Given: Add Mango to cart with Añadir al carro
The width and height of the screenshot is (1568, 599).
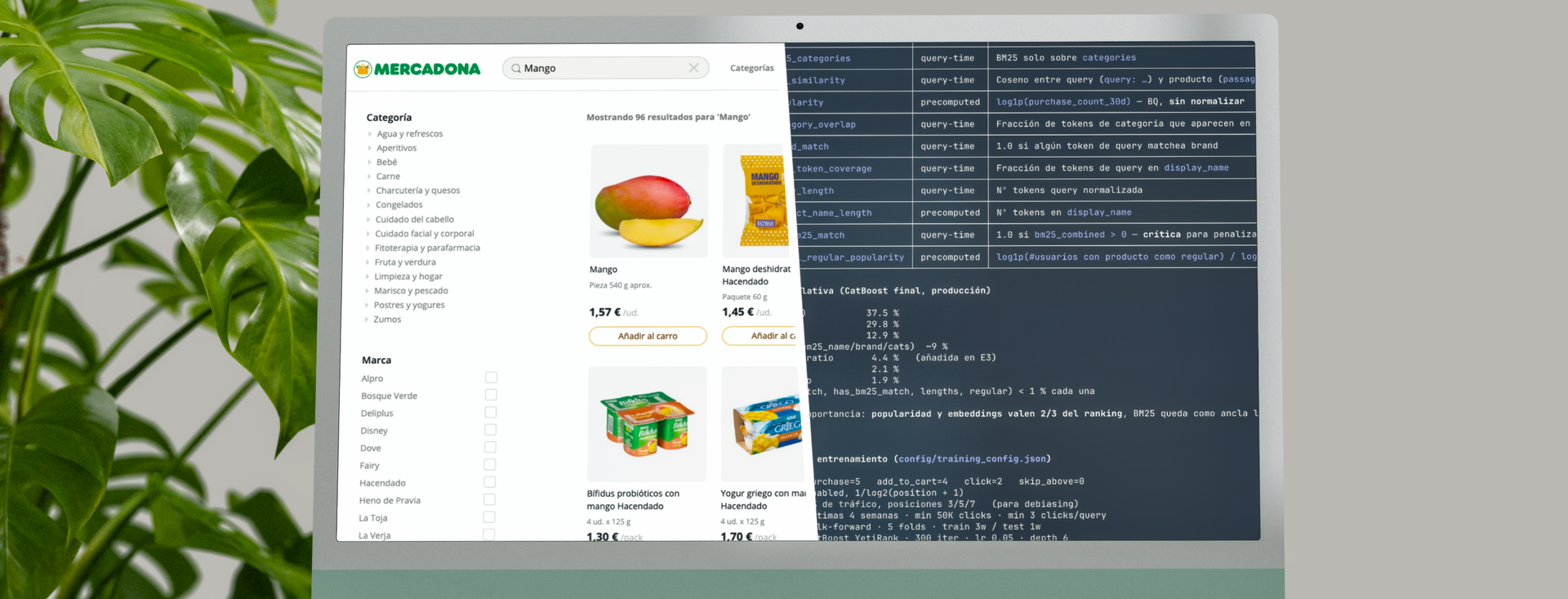Looking at the screenshot, I should point(648,336).
